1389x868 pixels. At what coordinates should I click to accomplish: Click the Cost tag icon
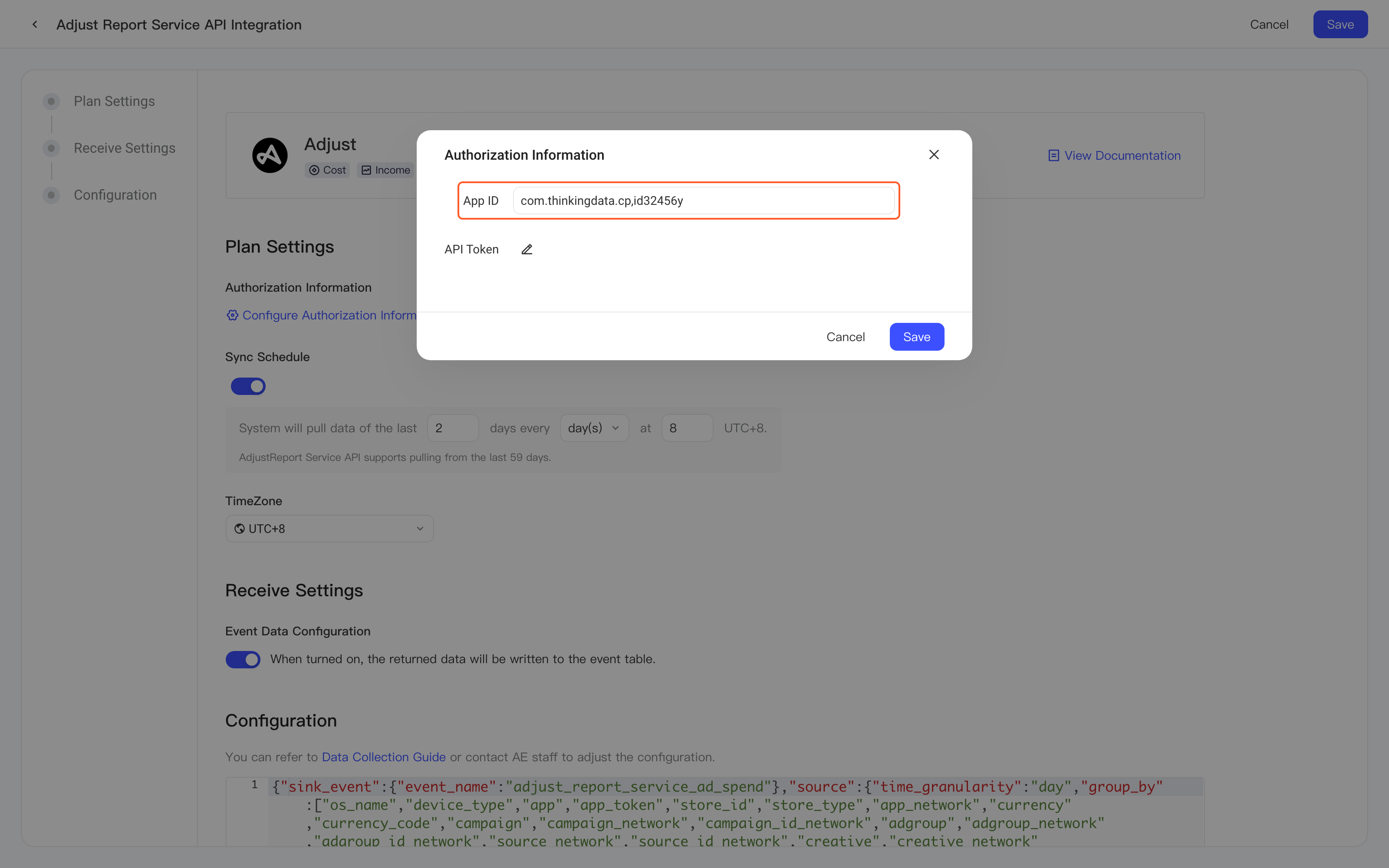314,170
